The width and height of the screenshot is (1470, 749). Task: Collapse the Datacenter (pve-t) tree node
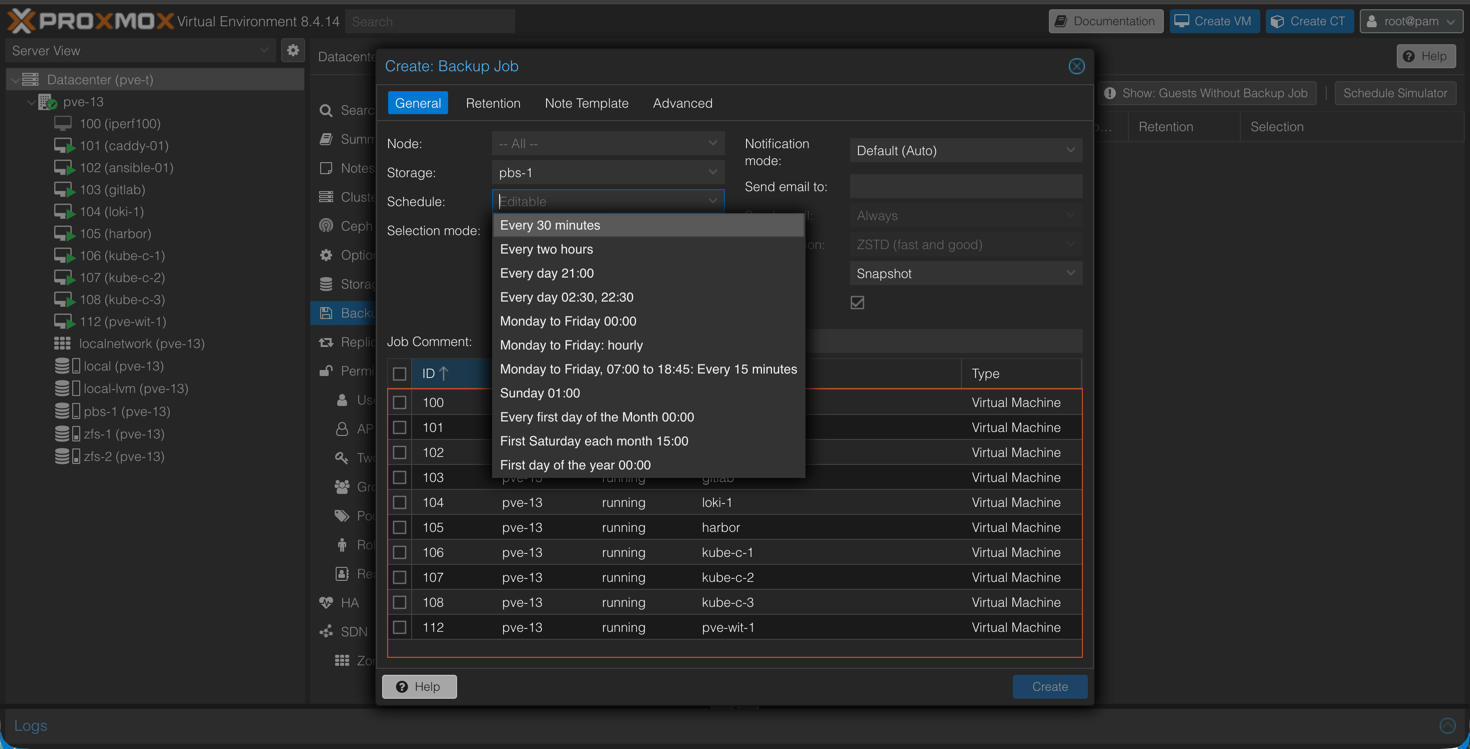point(14,79)
